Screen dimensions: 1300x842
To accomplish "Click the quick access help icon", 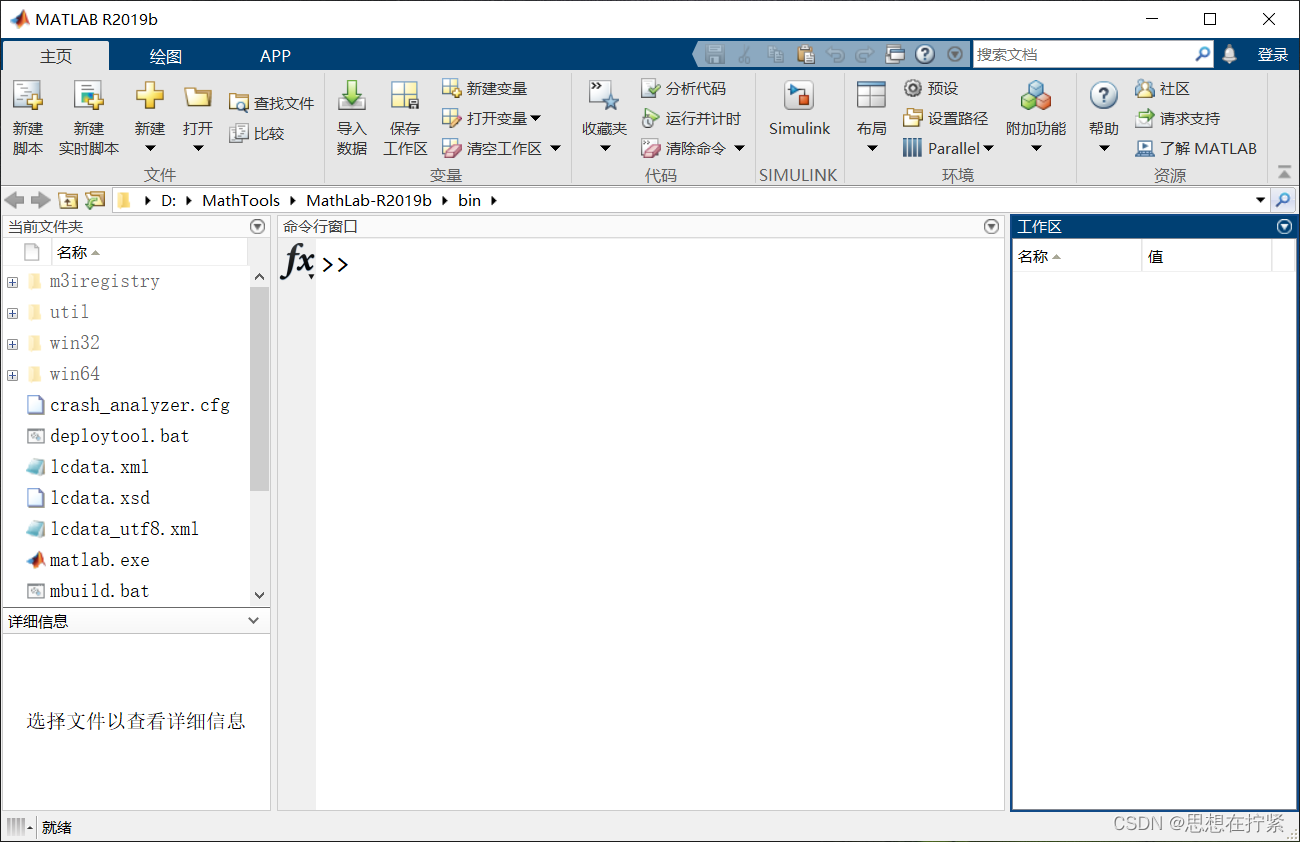I will [925, 55].
